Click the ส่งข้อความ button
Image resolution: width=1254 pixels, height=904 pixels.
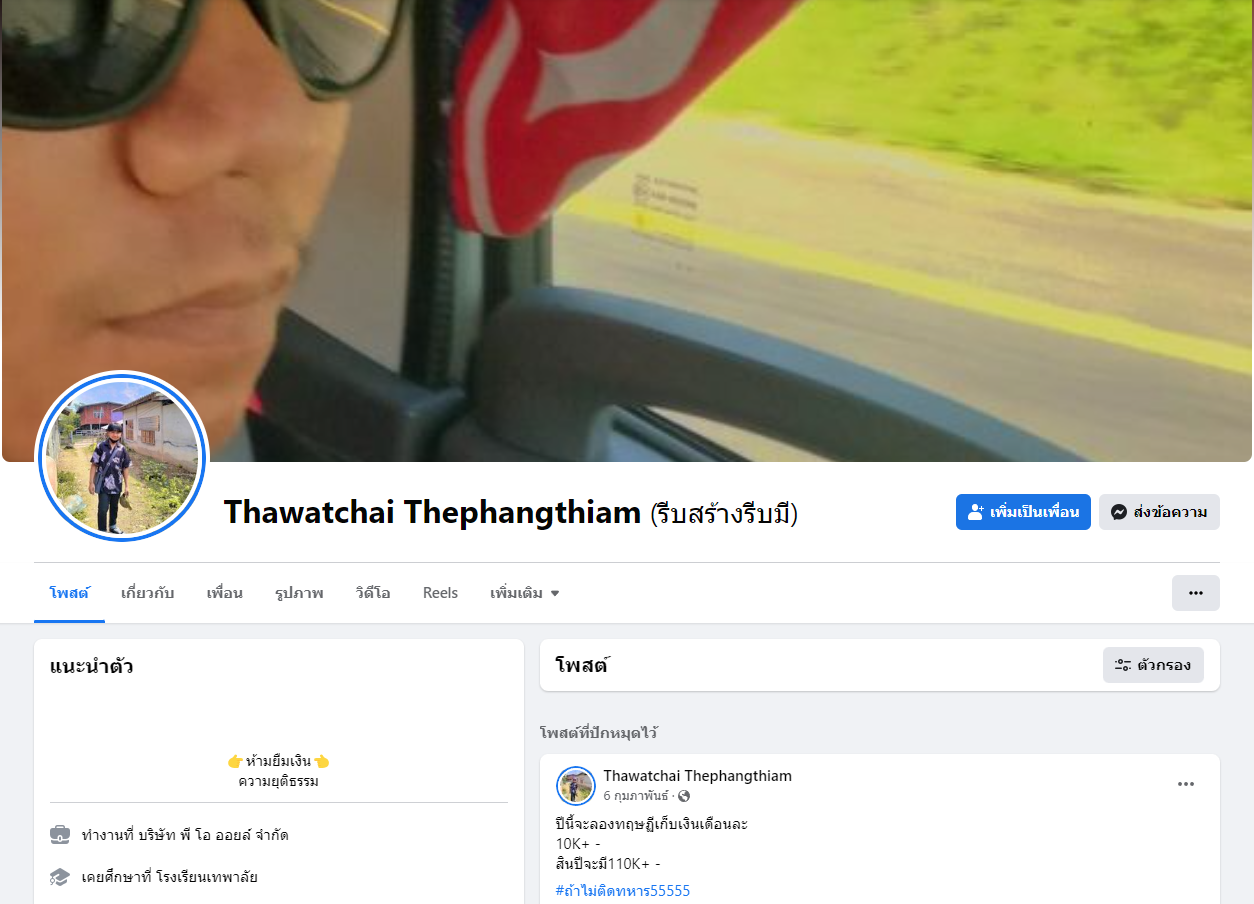[1159, 512]
